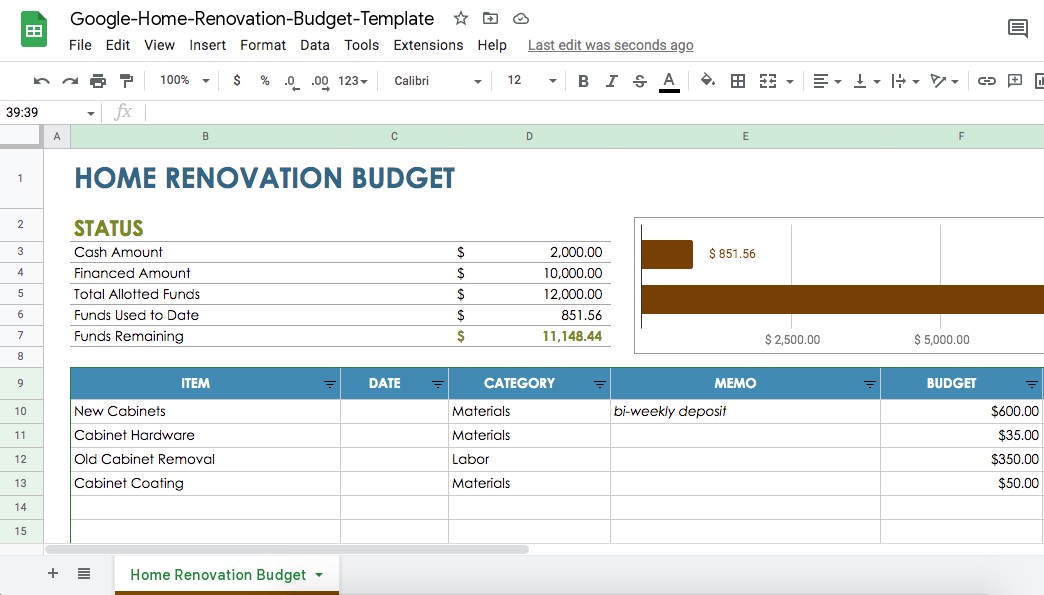
Task: Open text wrapping dropdown
Action: 906,81
